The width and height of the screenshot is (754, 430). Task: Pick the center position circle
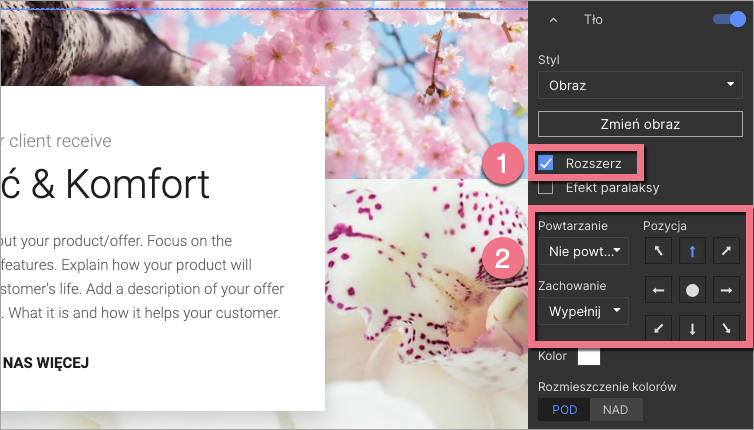[x=693, y=290]
